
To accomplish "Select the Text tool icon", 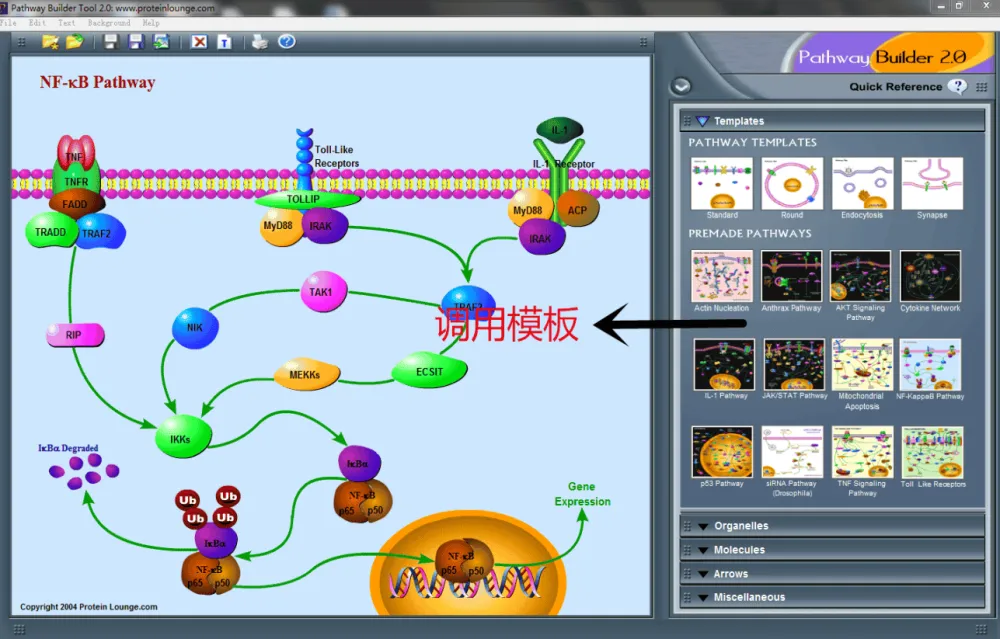I will tap(225, 42).
